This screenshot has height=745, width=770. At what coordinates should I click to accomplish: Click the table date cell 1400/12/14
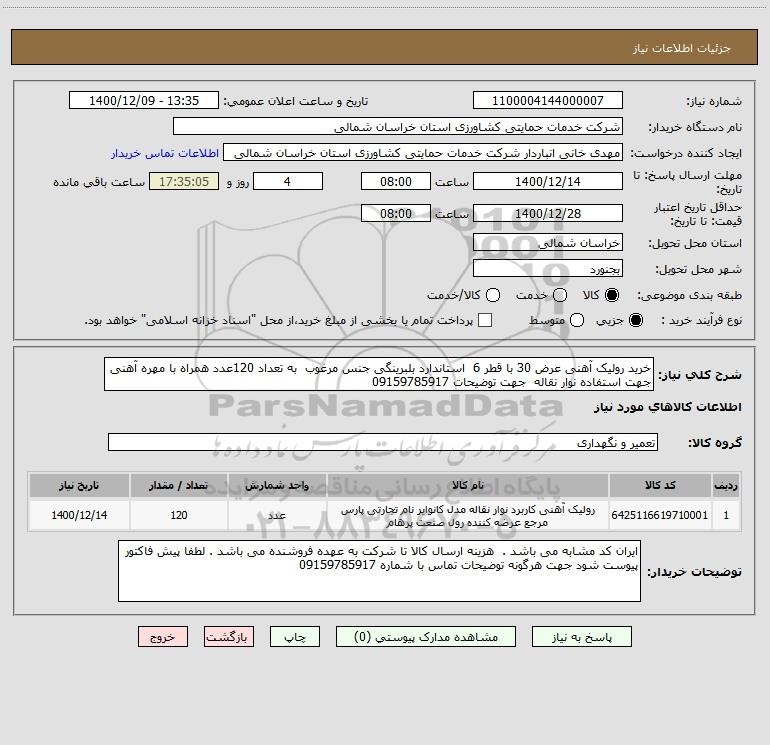click(x=79, y=515)
